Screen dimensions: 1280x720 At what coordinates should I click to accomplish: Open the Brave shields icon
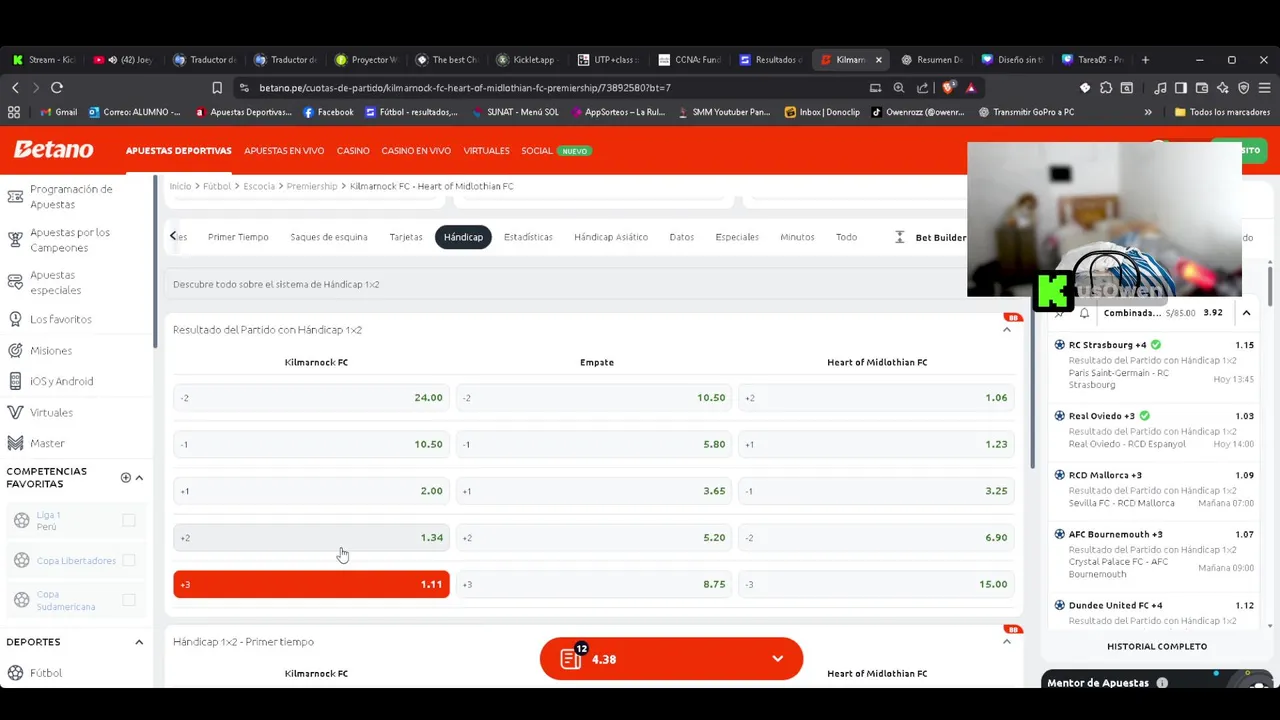click(x=948, y=88)
